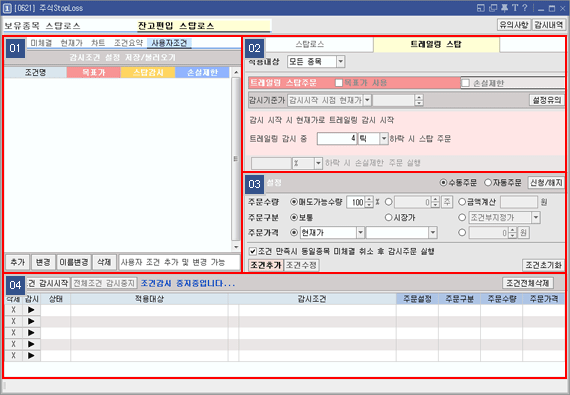Select the 보통 order type radio button
The height and width of the screenshot is (395, 570).
tap(294, 217)
